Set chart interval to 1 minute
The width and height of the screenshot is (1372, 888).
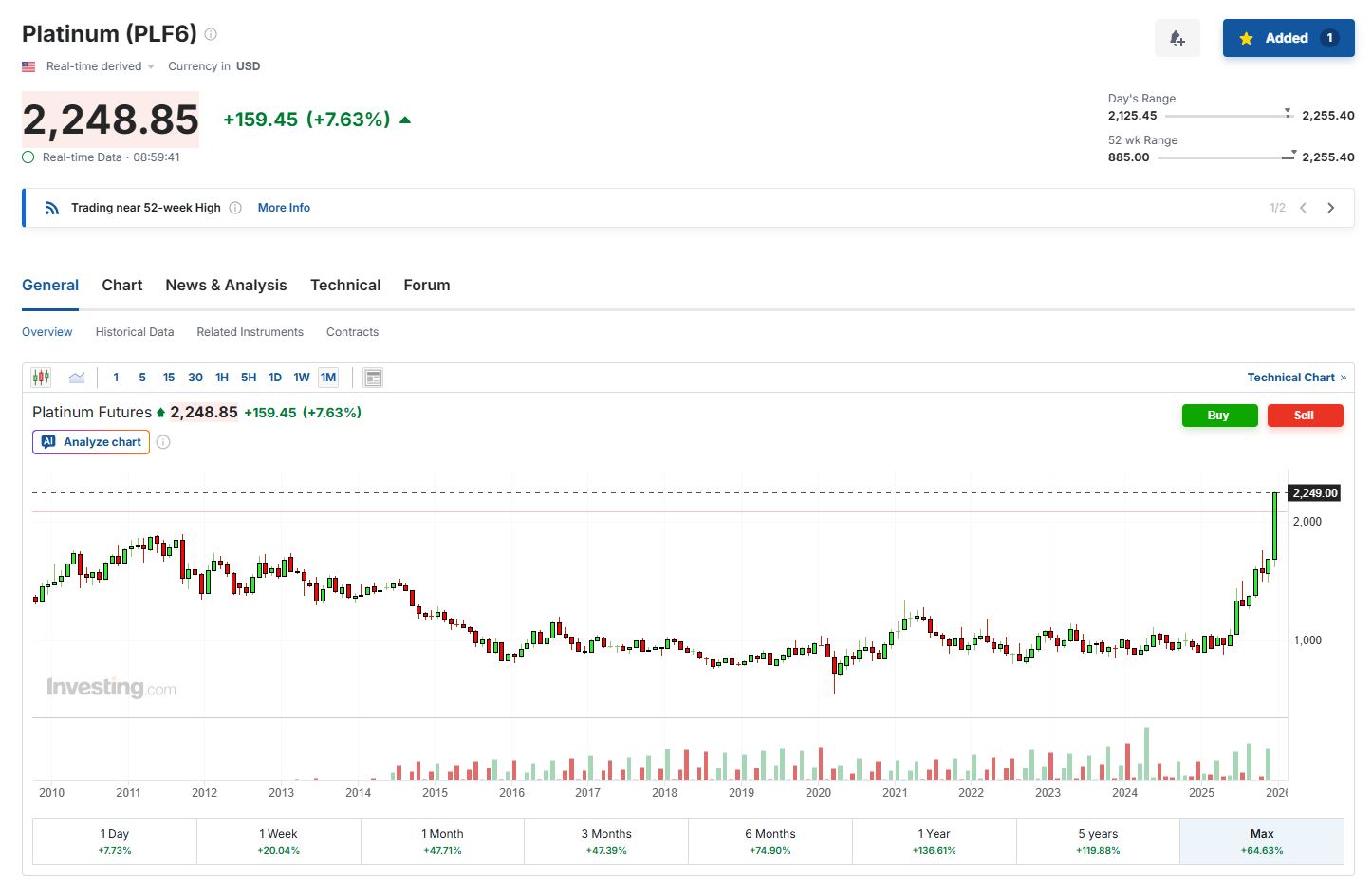point(116,378)
